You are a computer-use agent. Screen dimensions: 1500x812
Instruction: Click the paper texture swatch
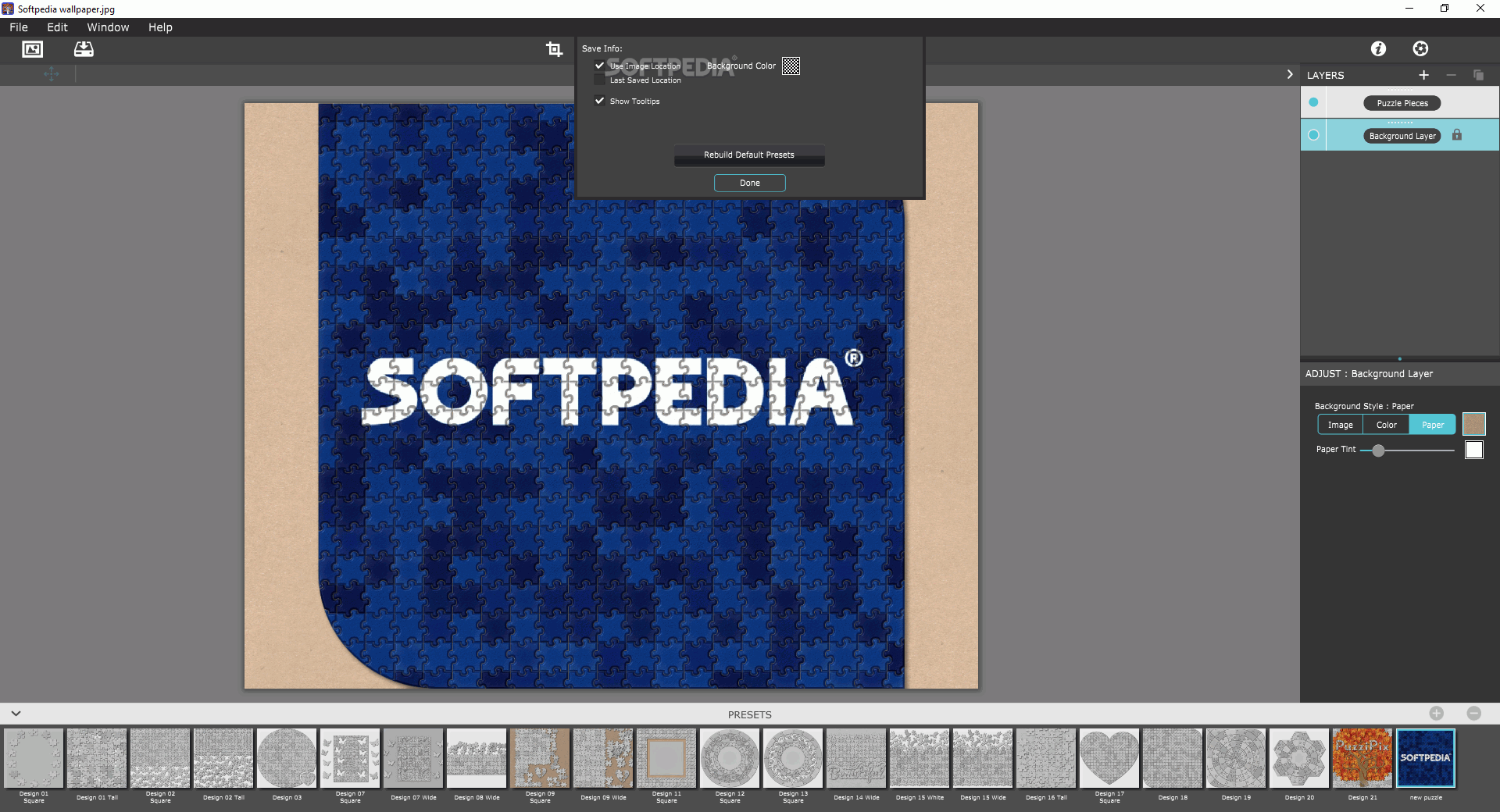pyautogui.click(x=1473, y=424)
